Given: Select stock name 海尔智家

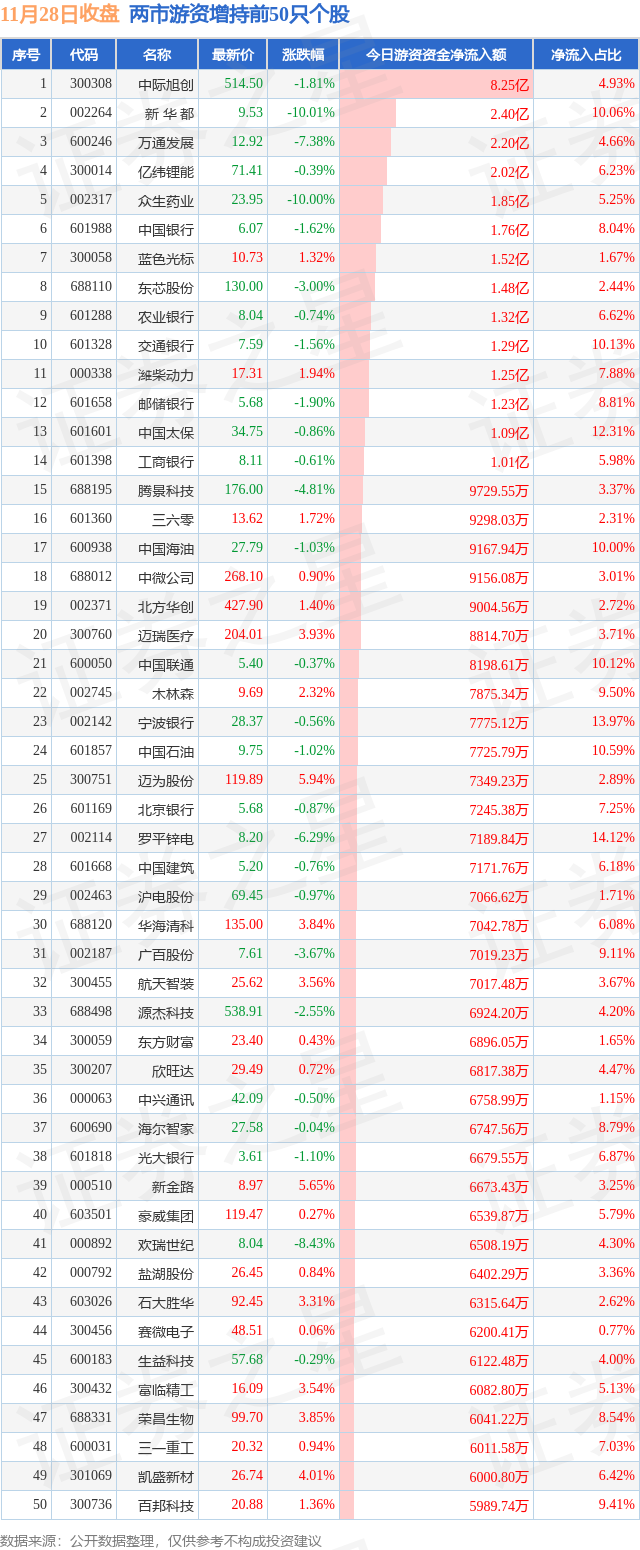Looking at the screenshot, I should 167,1129.
